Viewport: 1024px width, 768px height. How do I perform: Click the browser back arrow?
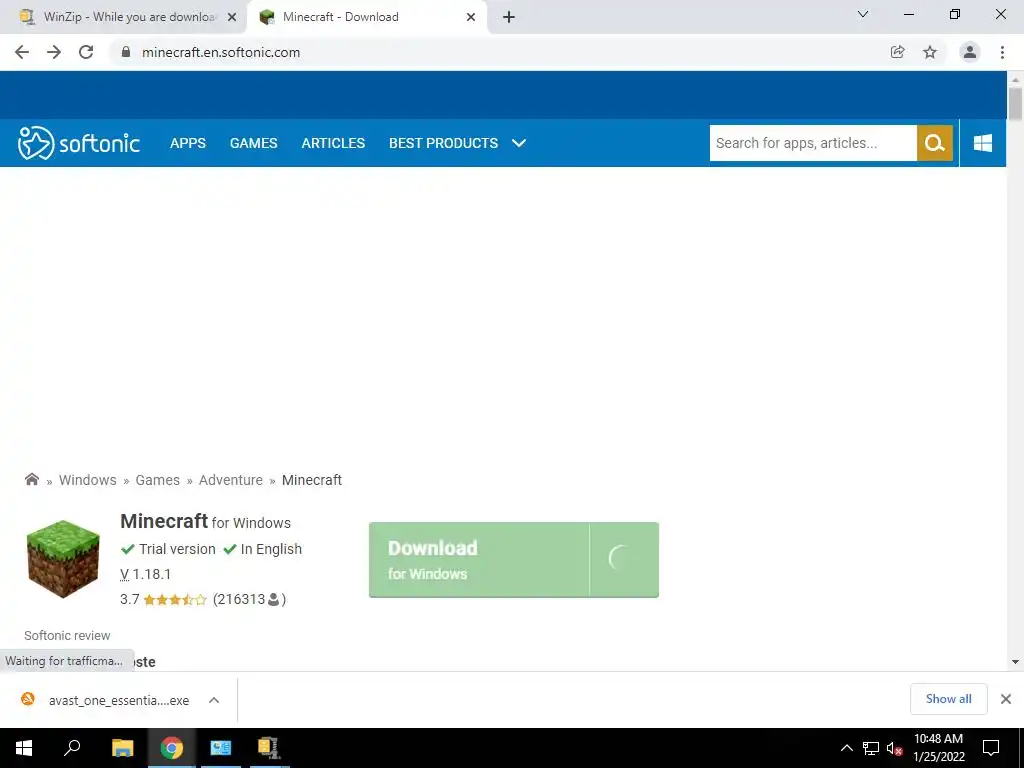click(22, 52)
